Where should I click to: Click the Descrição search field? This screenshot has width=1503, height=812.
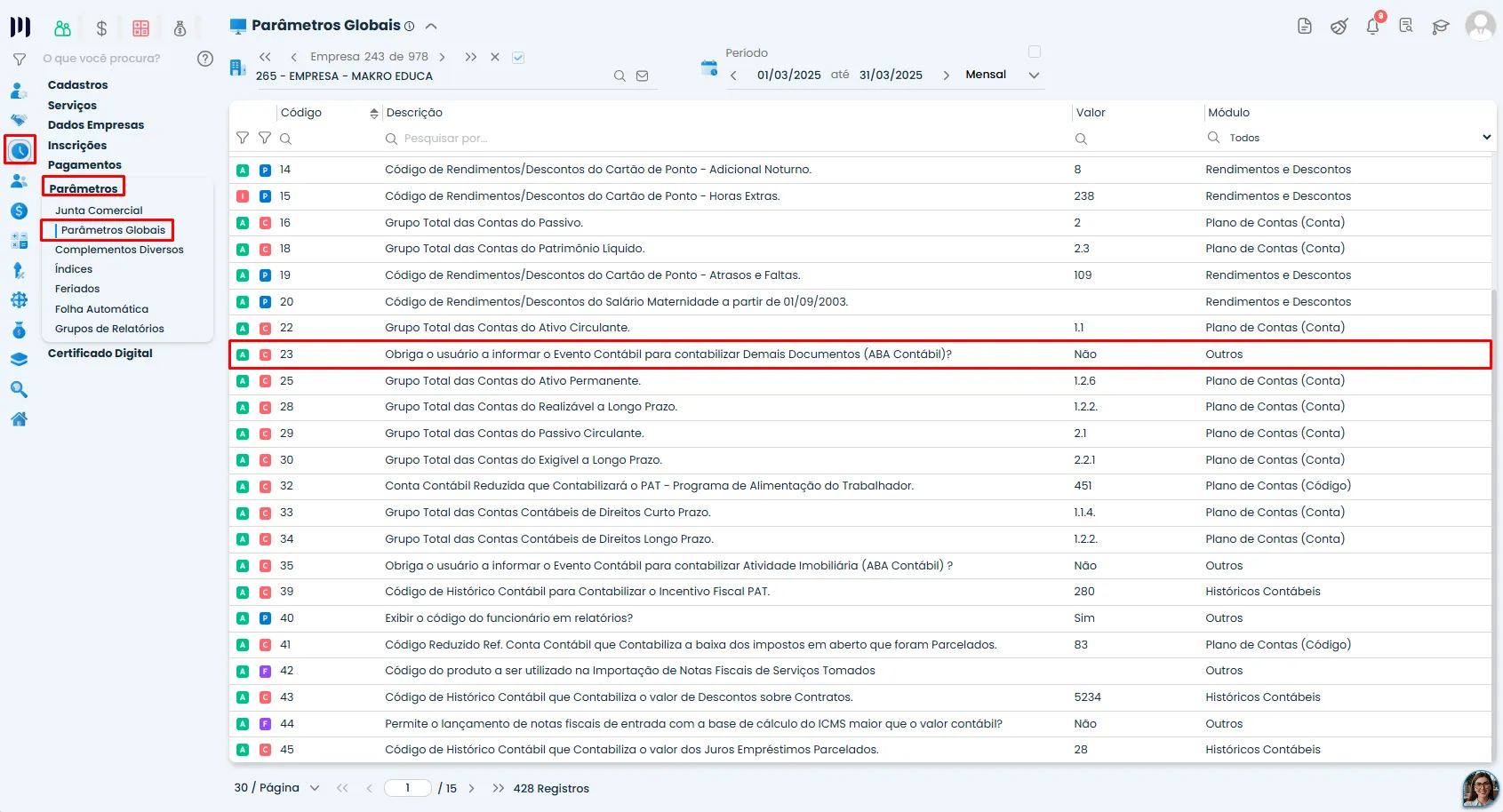pyautogui.click(x=729, y=139)
